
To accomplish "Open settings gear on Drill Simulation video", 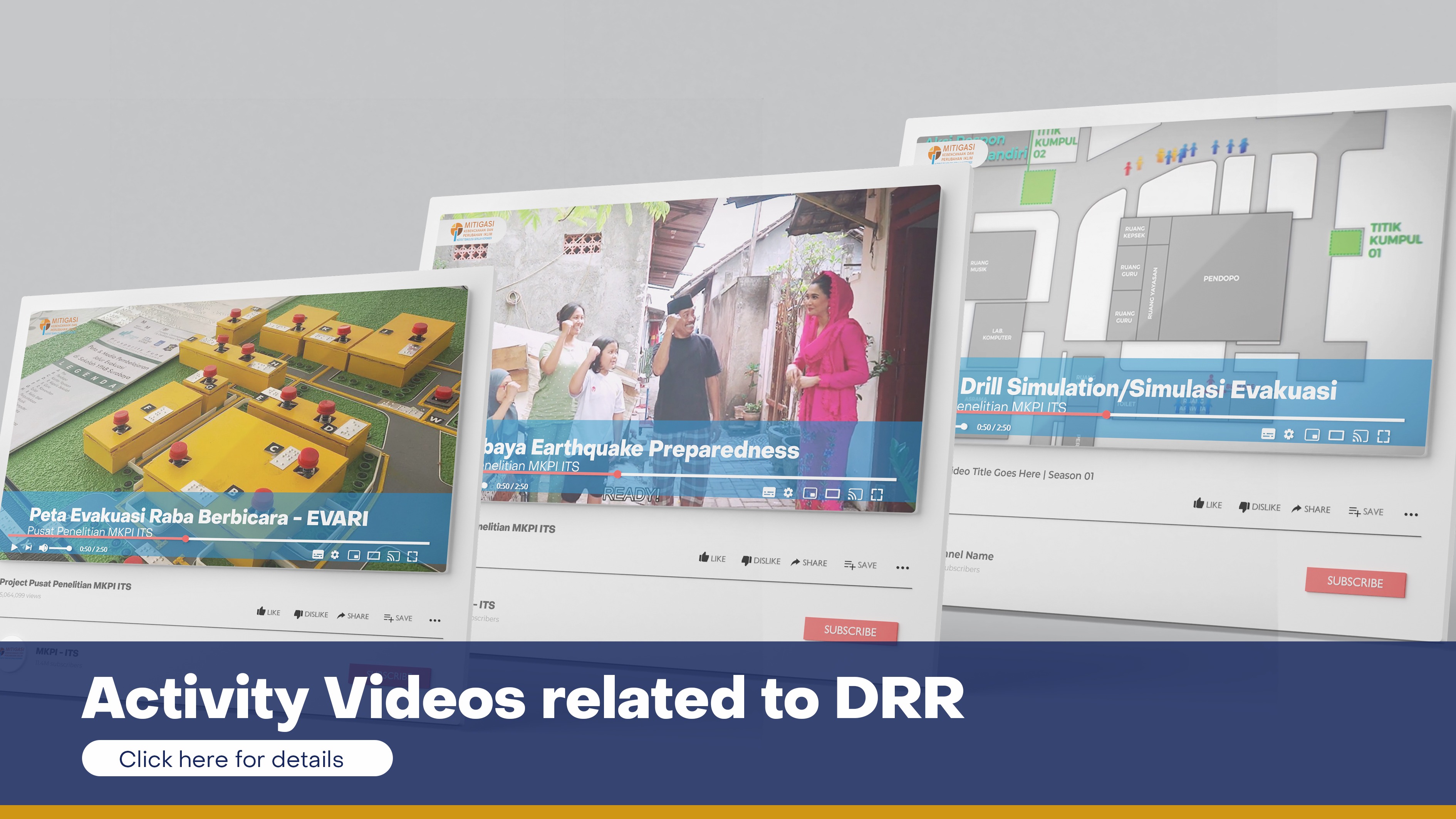I will (x=1289, y=434).
